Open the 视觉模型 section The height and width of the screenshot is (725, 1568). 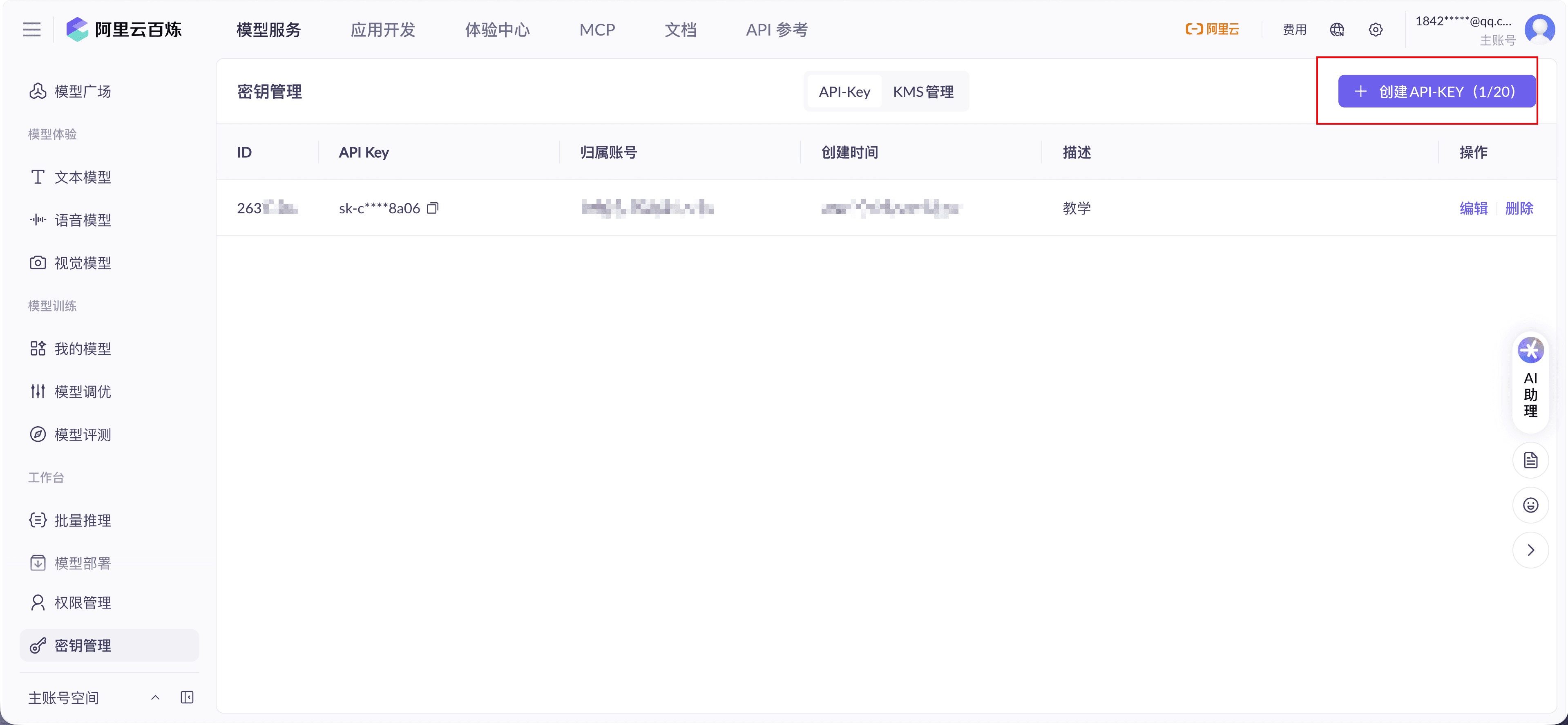[x=82, y=263]
